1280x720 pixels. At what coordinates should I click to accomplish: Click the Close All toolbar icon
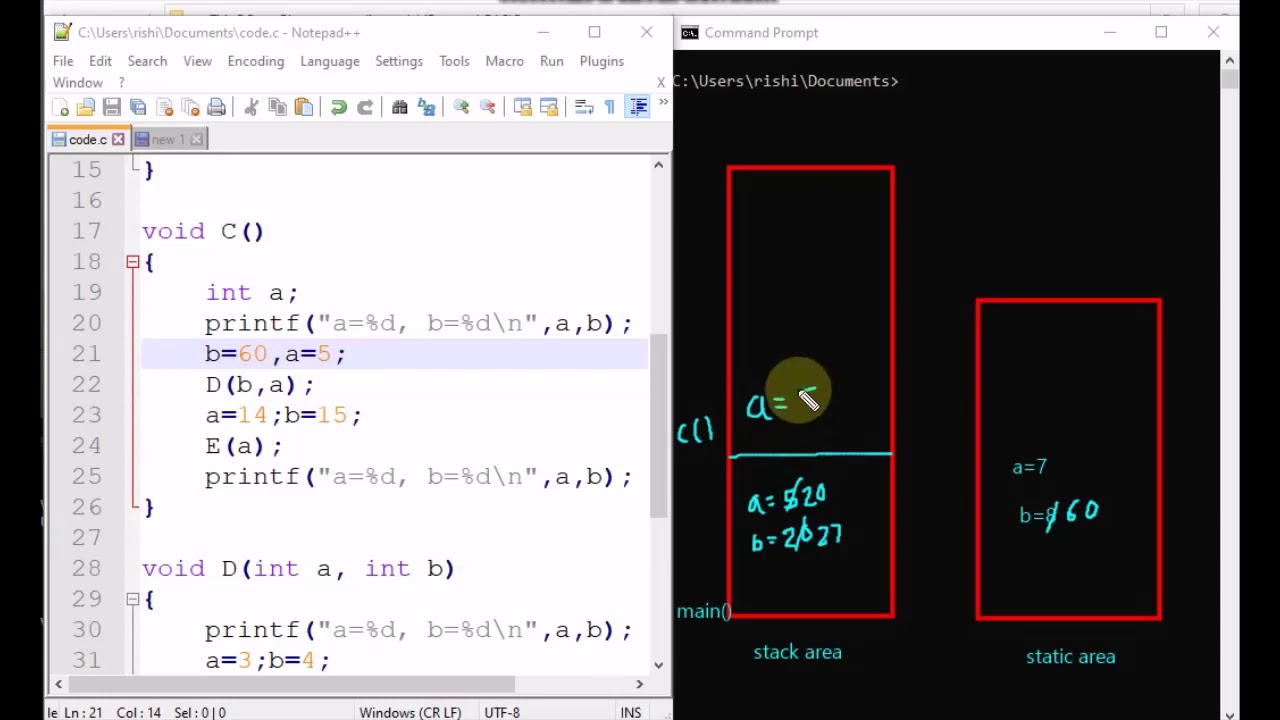[191, 107]
